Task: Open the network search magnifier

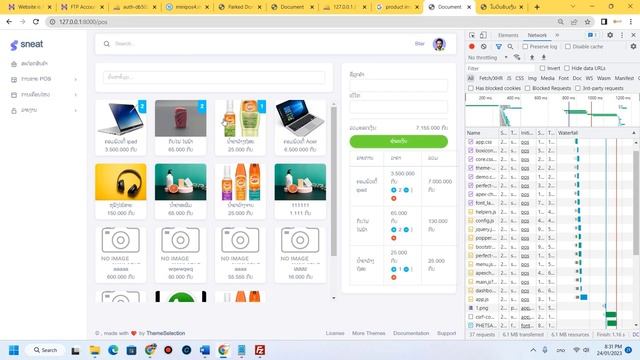Action: click(510, 47)
